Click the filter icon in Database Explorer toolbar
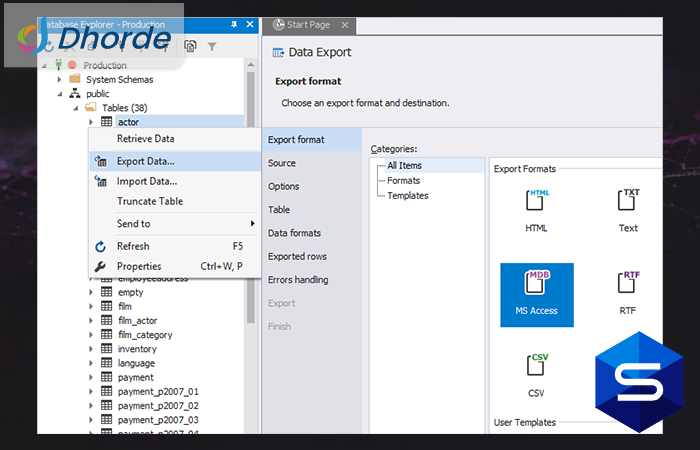The image size is (700, 450). (212, 46)
